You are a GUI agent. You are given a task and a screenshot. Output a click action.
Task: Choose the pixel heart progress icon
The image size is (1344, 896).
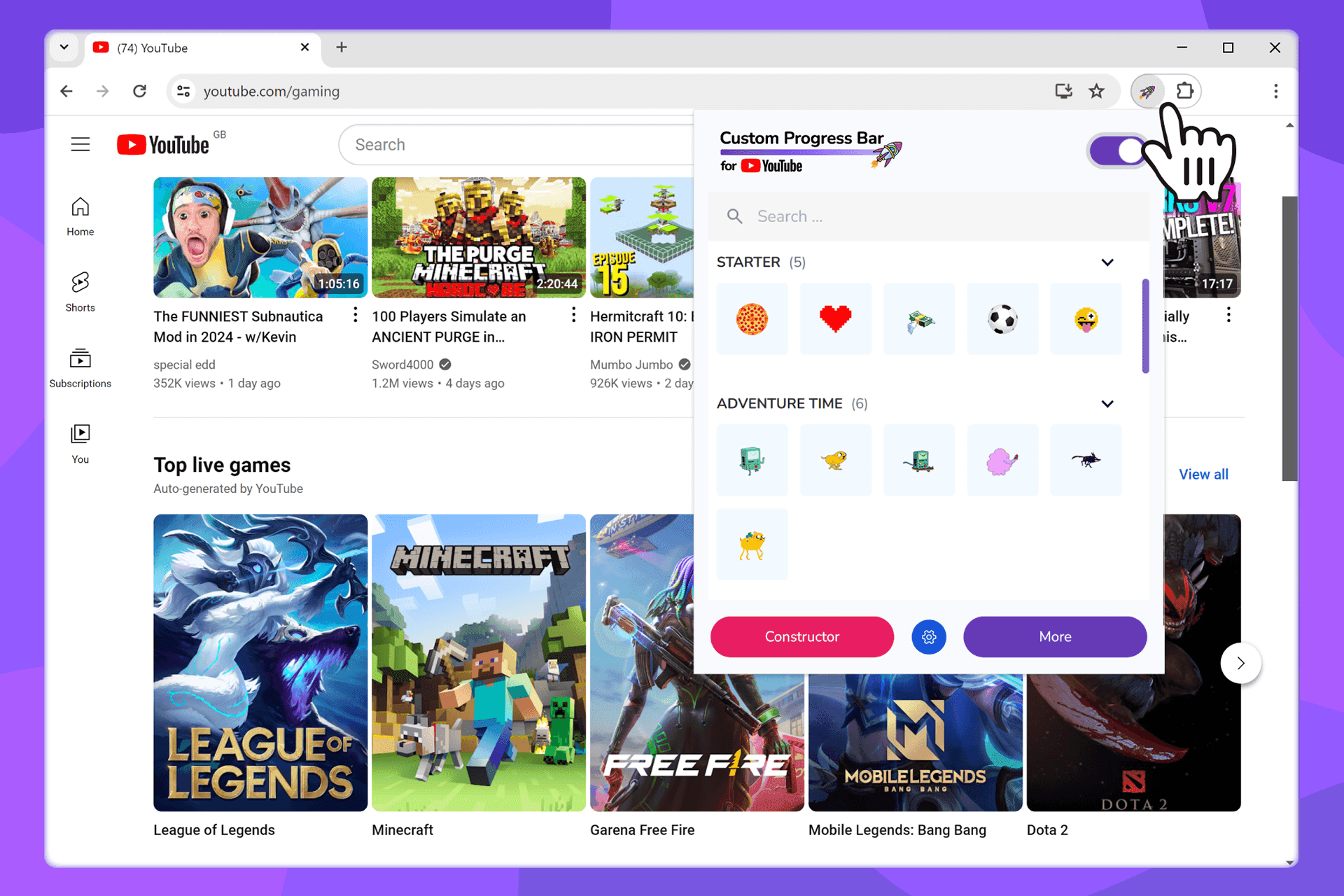click(x=835, y=318)
